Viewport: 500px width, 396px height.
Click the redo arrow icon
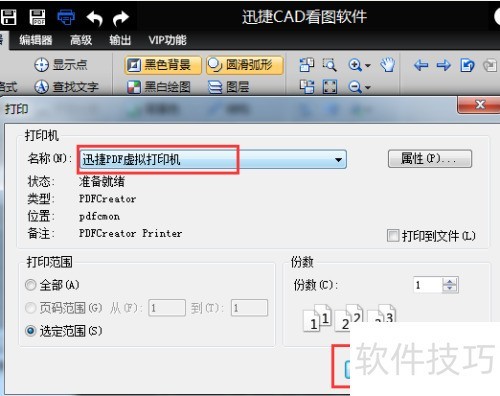pyautogui.click(x=120, y=18)
